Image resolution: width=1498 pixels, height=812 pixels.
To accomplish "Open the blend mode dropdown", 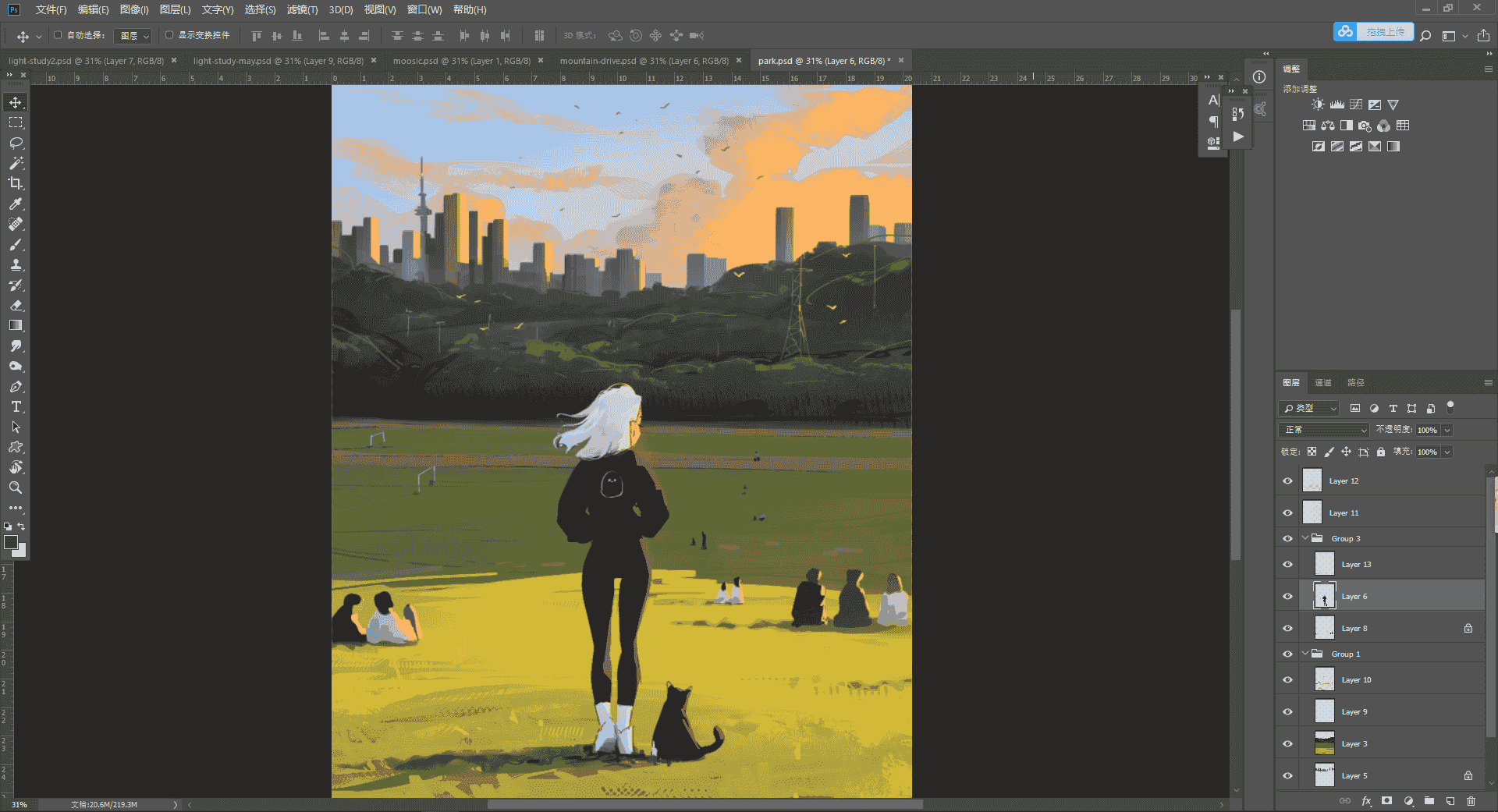I will click(x=1324, y=430).
